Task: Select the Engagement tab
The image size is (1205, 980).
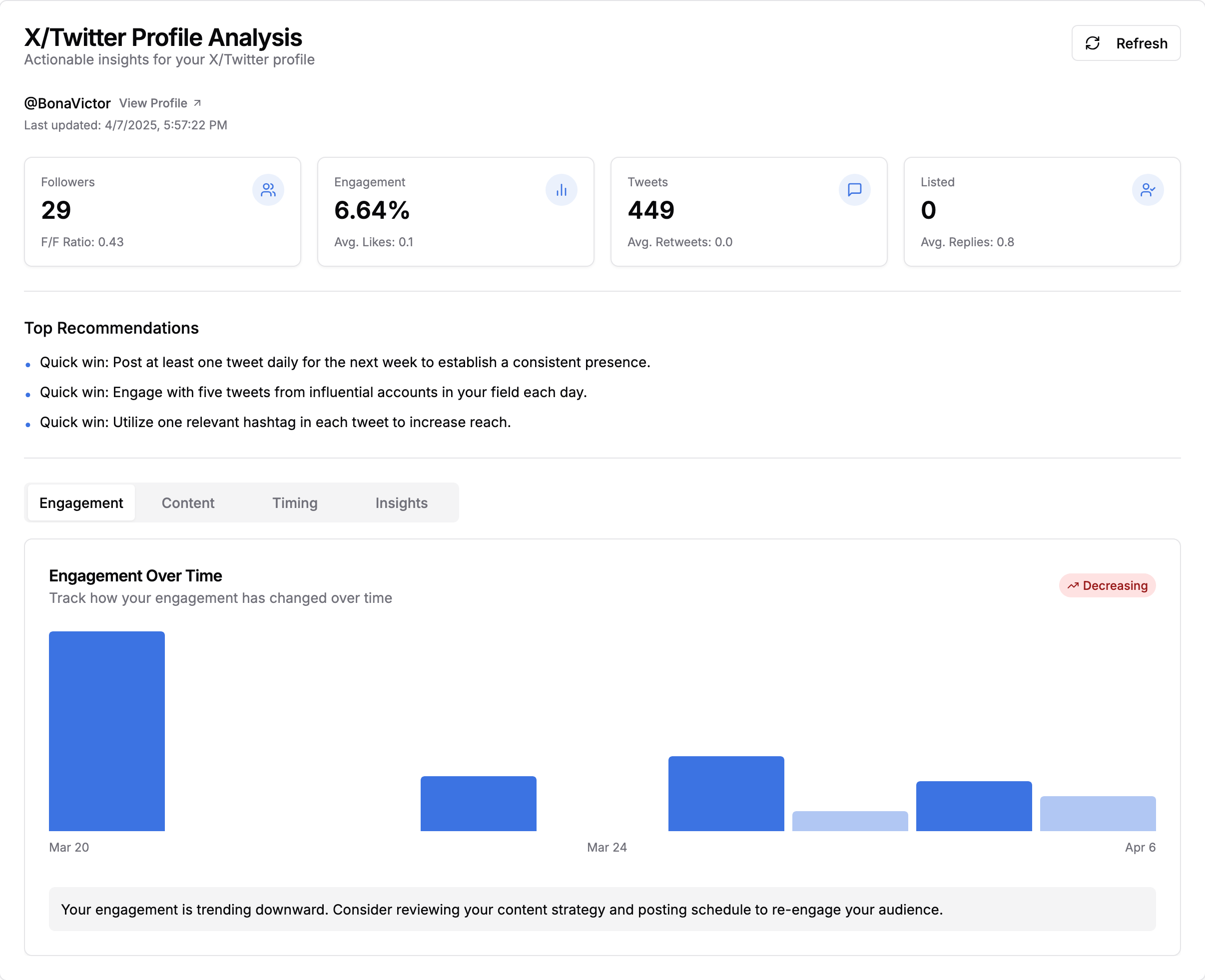Action: click(81, 502)
